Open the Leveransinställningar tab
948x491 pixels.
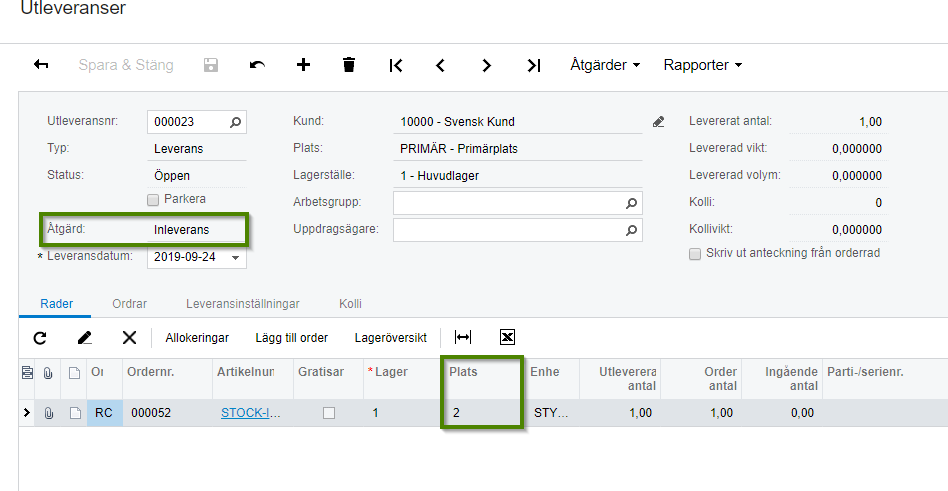(x=243, y=303)
